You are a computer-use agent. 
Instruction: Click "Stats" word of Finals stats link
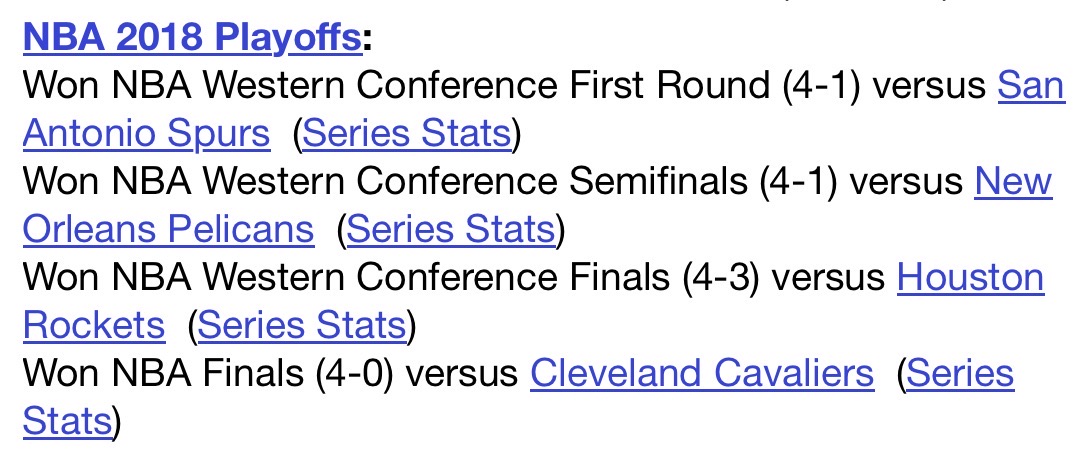pos(67,420)
